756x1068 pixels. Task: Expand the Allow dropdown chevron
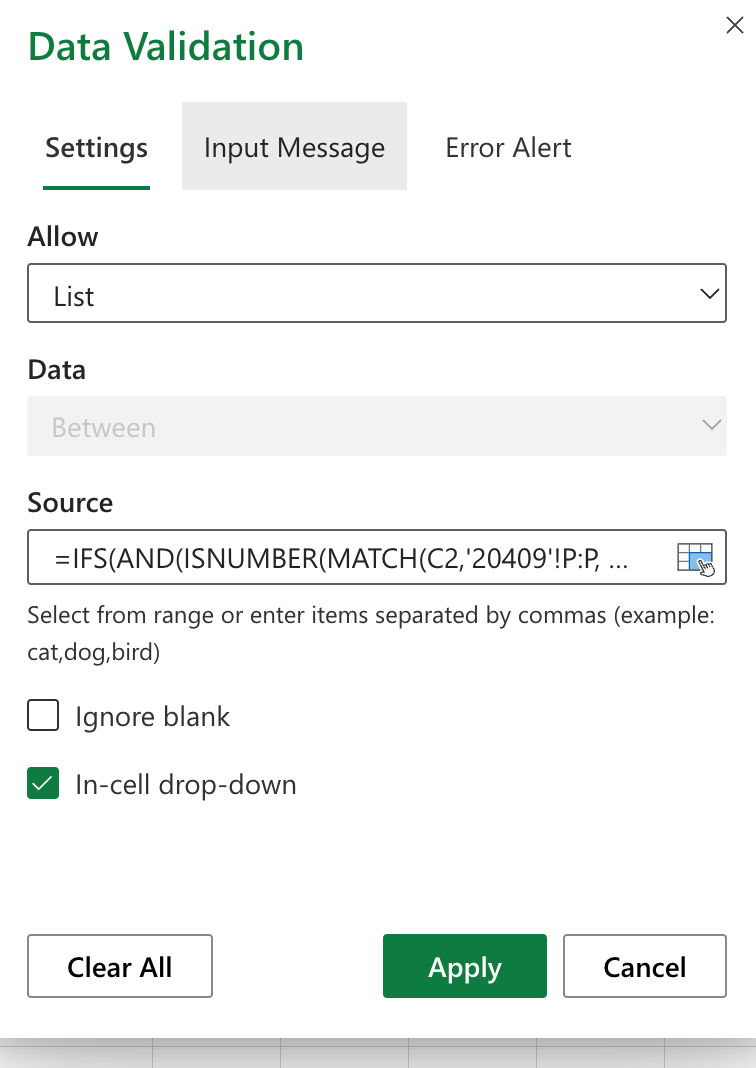click(x=709, y=293)
